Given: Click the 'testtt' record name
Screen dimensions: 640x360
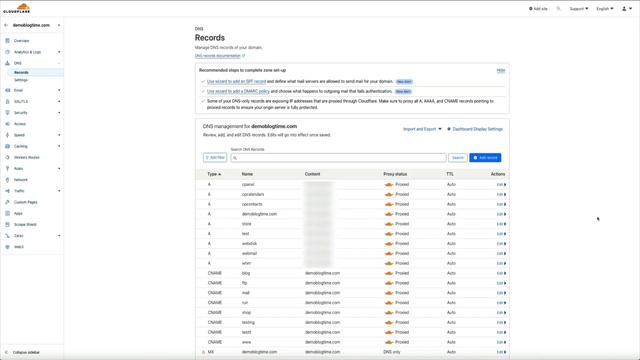Looking at the screenshot, I should coord(247,332).
